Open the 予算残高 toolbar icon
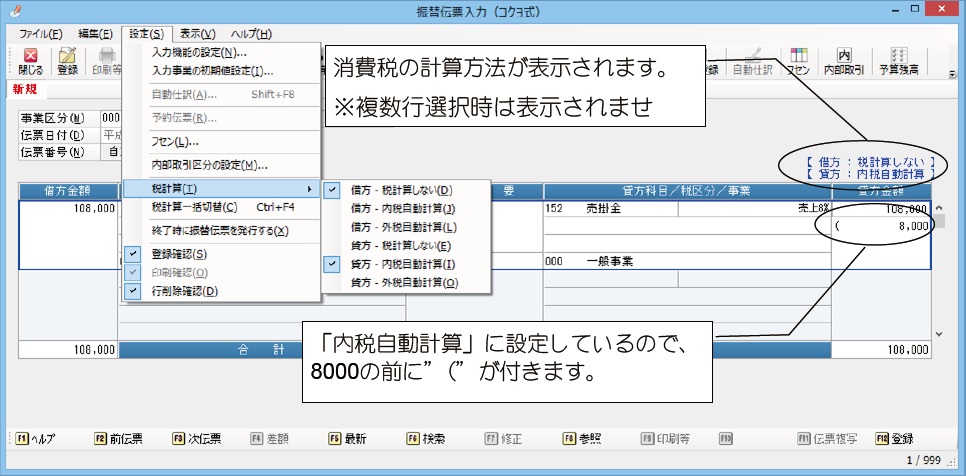The width and height of the screenshot is (966, 476). click(898, 61)
